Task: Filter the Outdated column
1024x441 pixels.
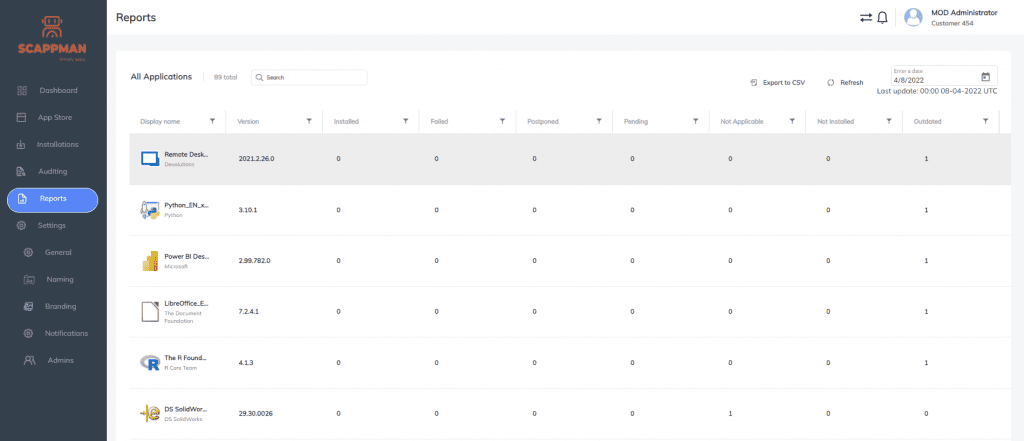Action: [x=985, y=121]
